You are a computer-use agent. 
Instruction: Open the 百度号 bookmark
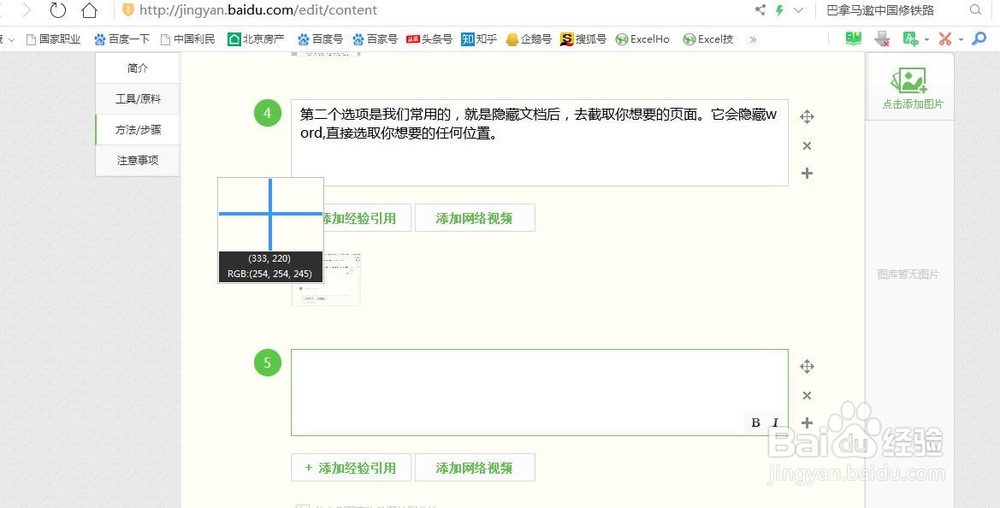click(320, 39)
